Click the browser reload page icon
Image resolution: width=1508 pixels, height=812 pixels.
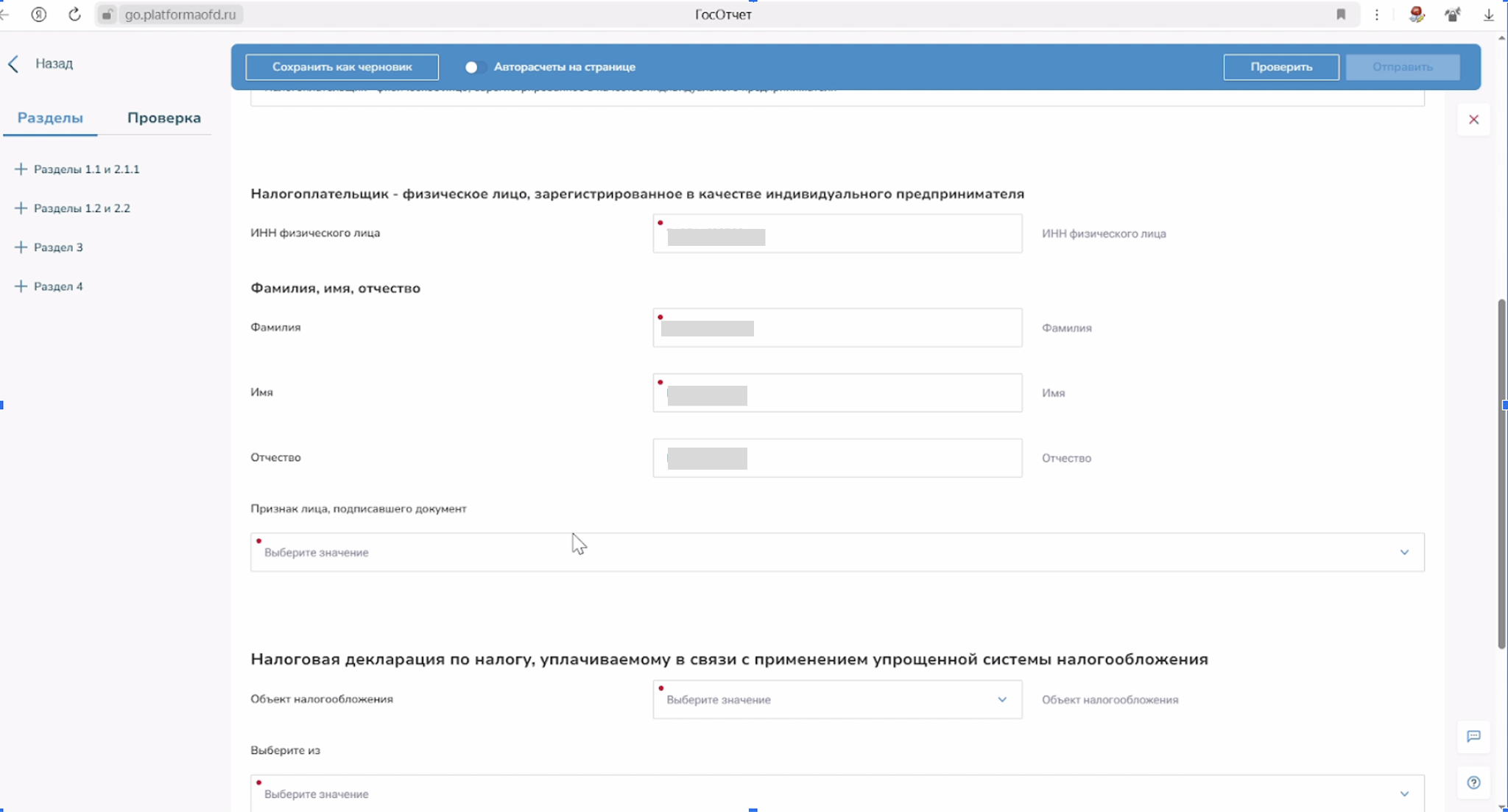click(x=74, y=14)
